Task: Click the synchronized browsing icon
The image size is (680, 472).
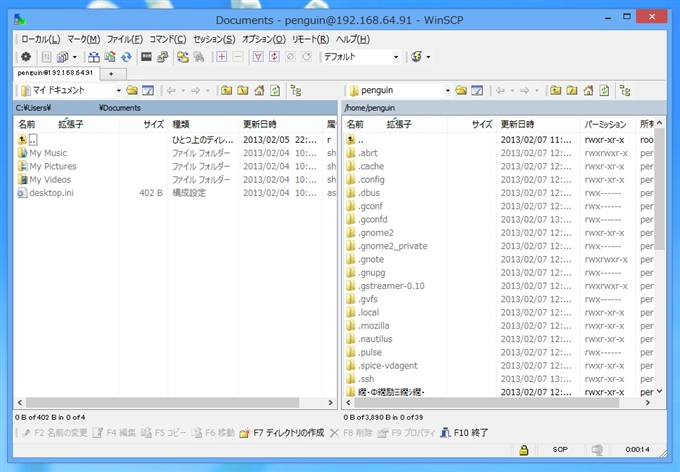Action: tap(183, 57)
